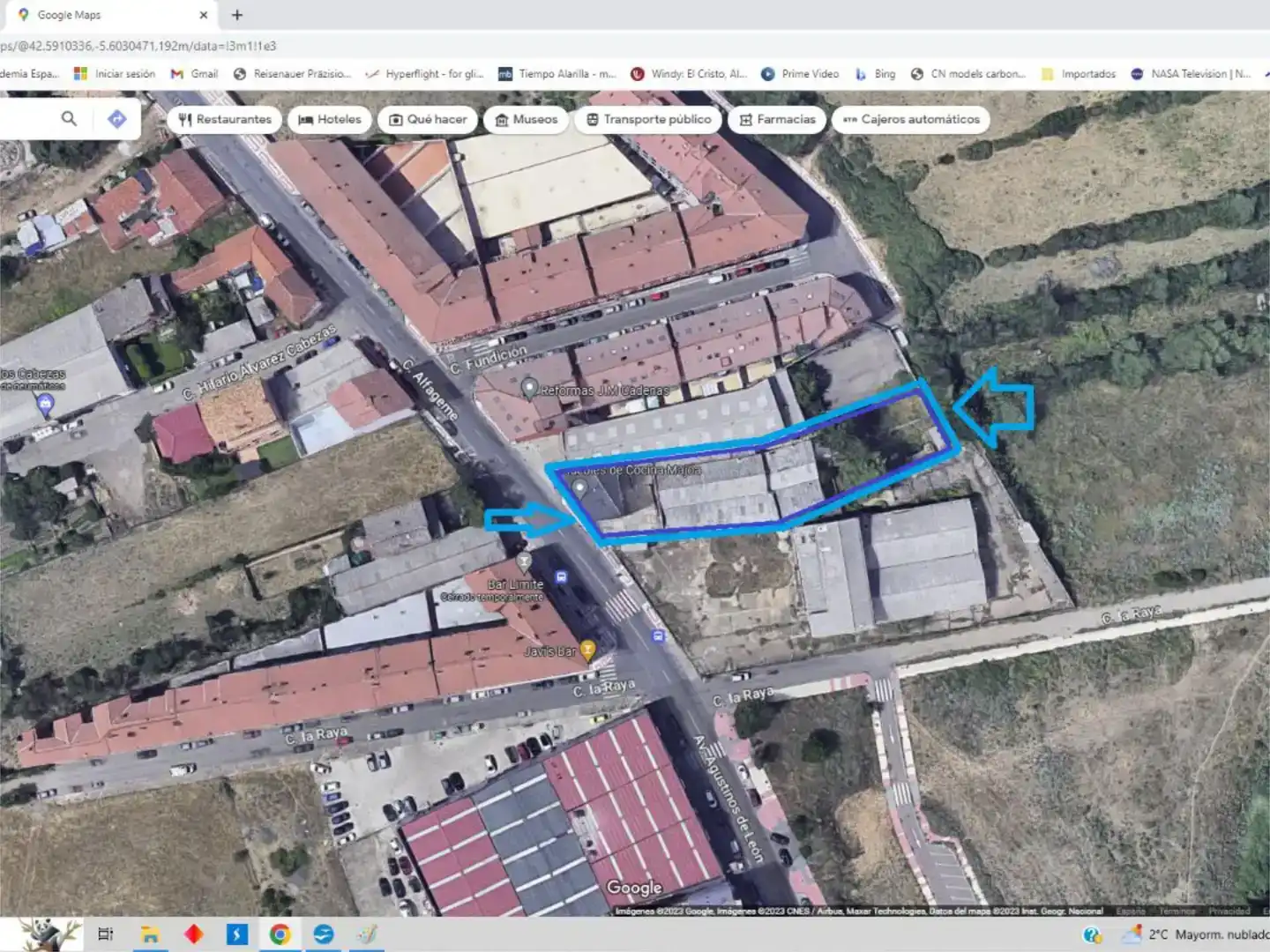Click the help icon in system tray
This screenshot has height=952, width=1270.
pyautogui.click(x=1093, y=935)
